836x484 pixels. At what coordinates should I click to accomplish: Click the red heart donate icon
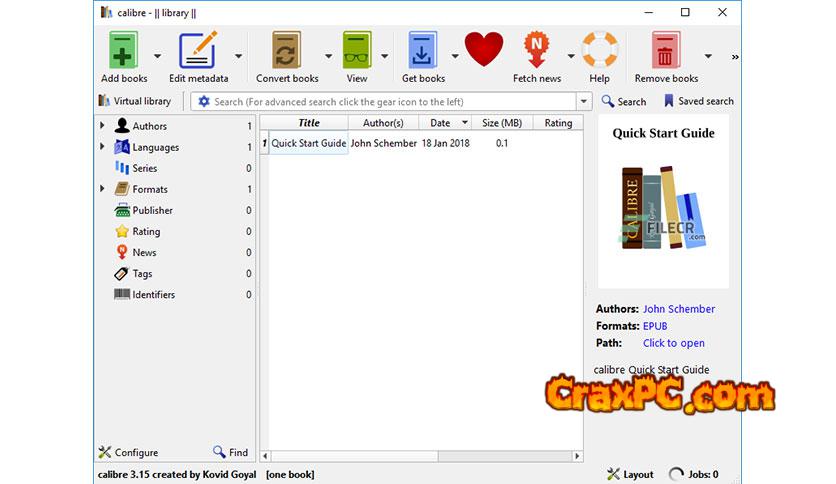pyautogui.click(x=484, y=50)
